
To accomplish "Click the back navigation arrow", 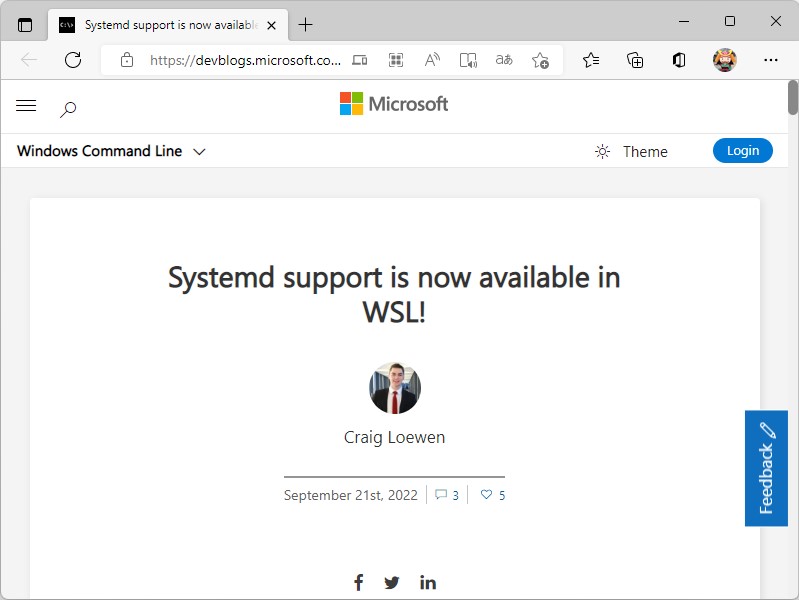I will (29, 60).
